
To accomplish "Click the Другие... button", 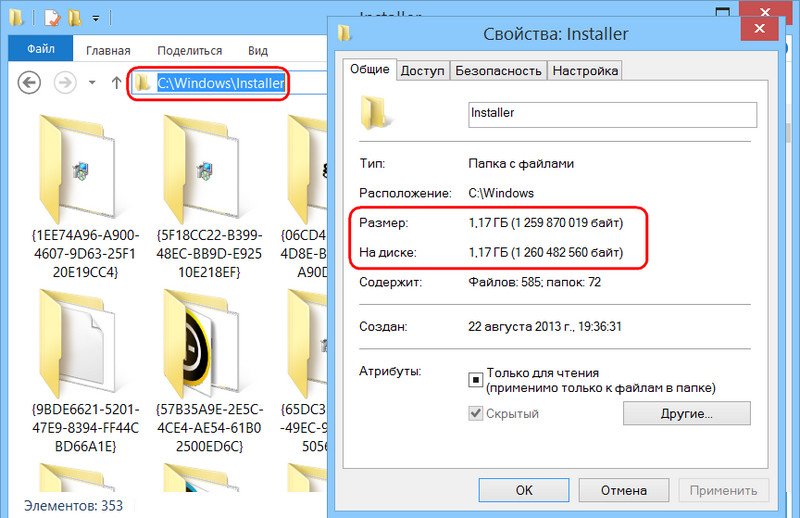I will (x=686, y=413).
